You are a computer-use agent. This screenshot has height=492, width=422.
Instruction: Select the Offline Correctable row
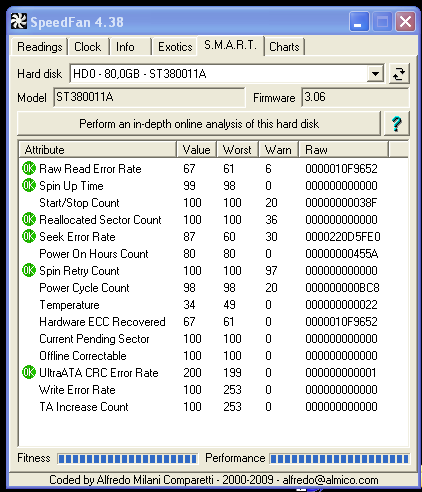point(213,356)
